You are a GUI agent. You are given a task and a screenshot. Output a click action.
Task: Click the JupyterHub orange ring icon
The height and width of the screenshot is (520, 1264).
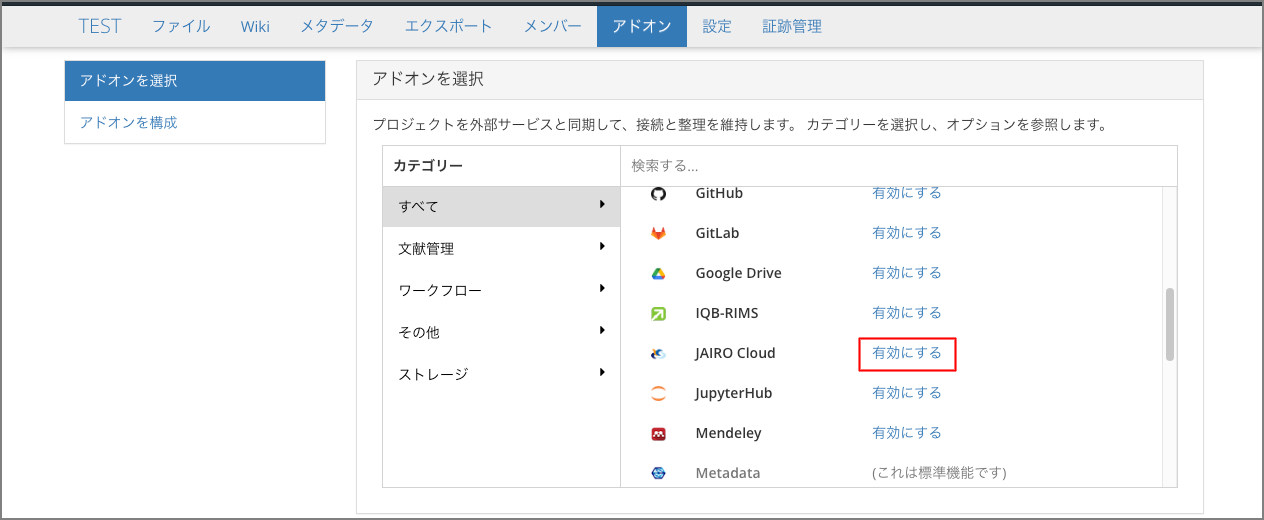click(x=658, y=393)
